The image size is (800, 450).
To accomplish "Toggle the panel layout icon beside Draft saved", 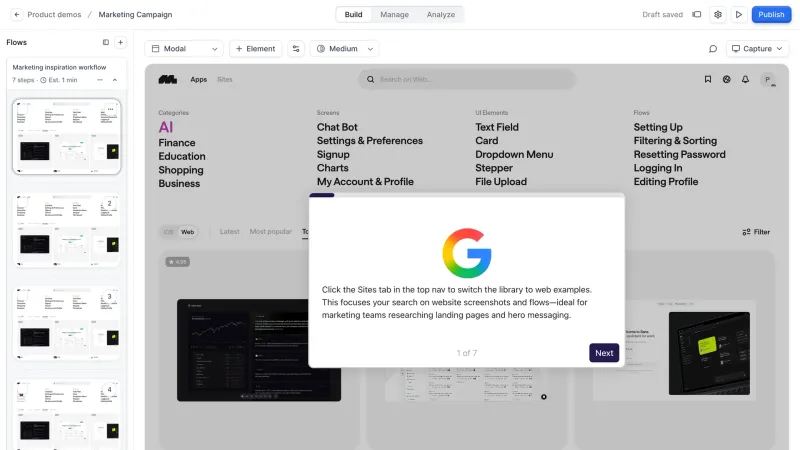I will (x=696, y=14).
